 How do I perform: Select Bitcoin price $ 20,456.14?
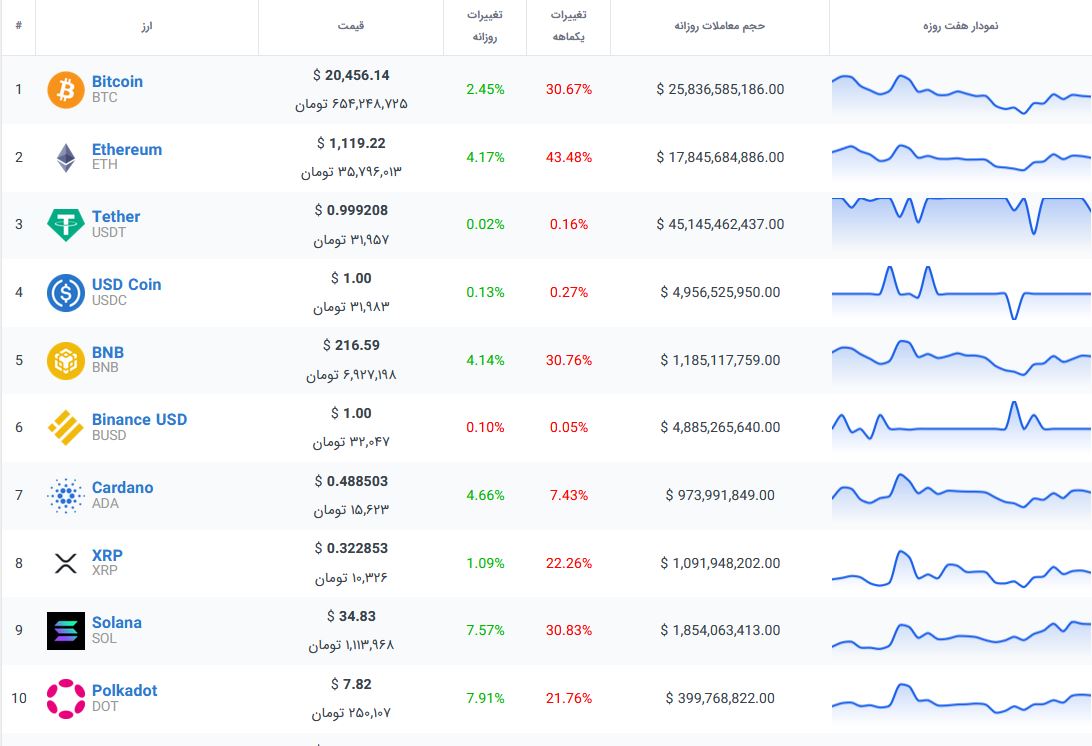[351, 75]
